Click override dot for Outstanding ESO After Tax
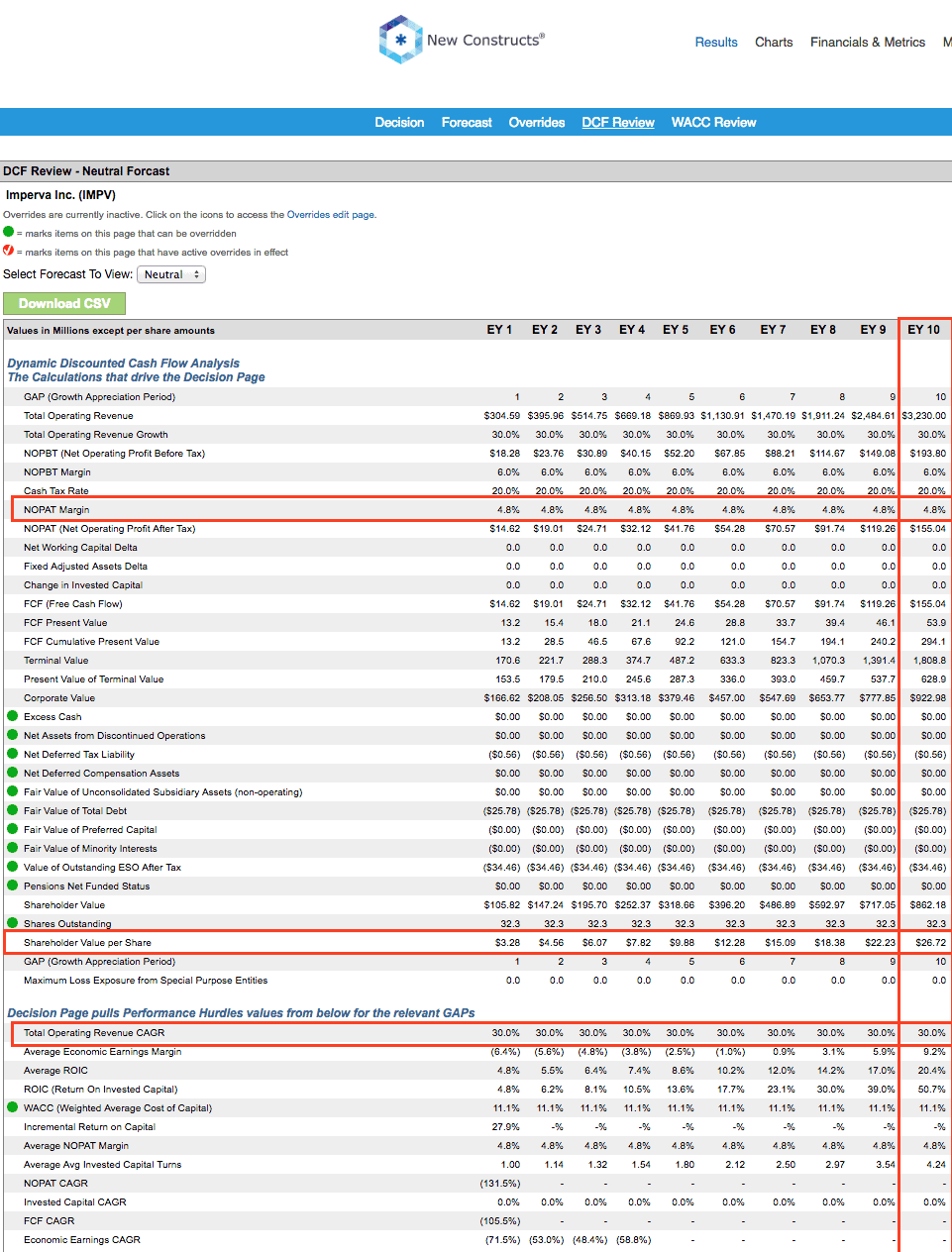The image size is (952, 1252). click(13, 866)
